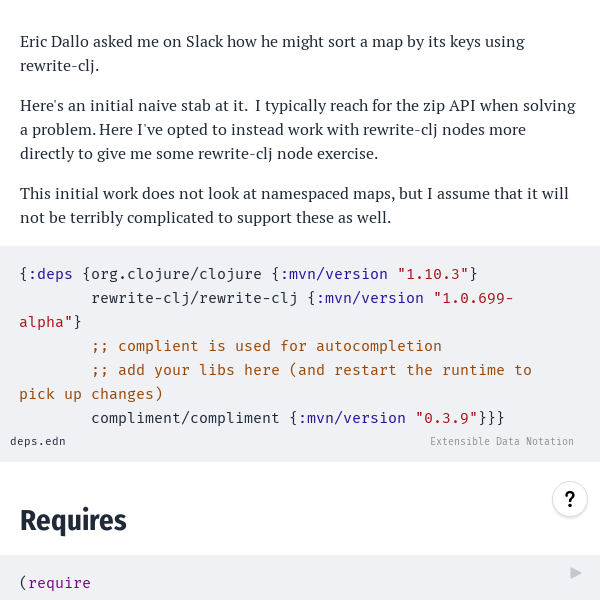Click the Requires section heading
The height and width of the screenshot is (600, 600).
73,521
